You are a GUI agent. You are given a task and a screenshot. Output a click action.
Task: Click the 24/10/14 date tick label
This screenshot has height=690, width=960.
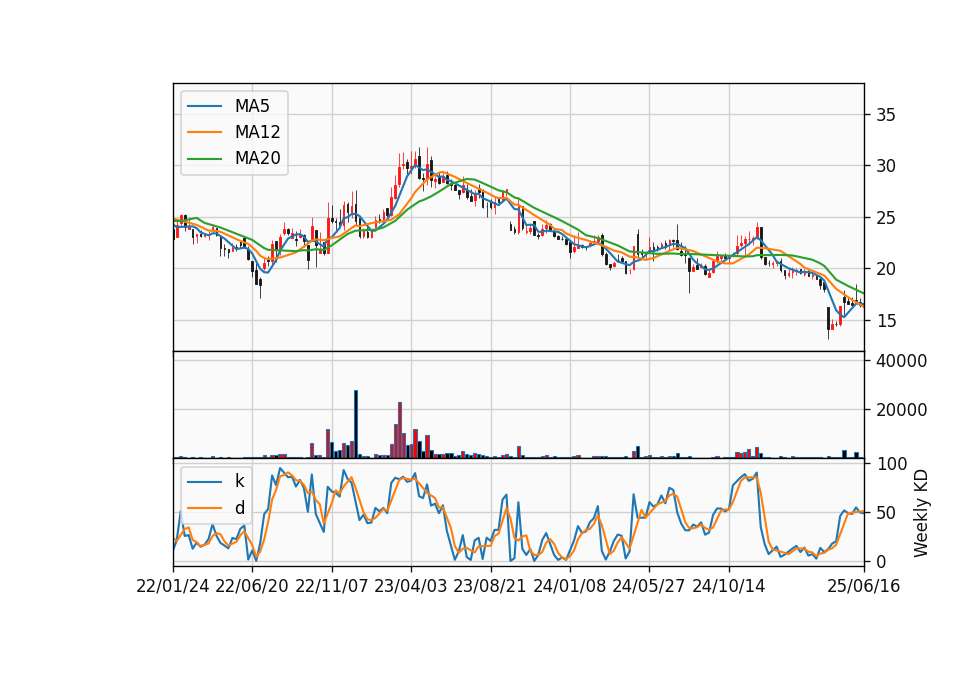[729, 587]
